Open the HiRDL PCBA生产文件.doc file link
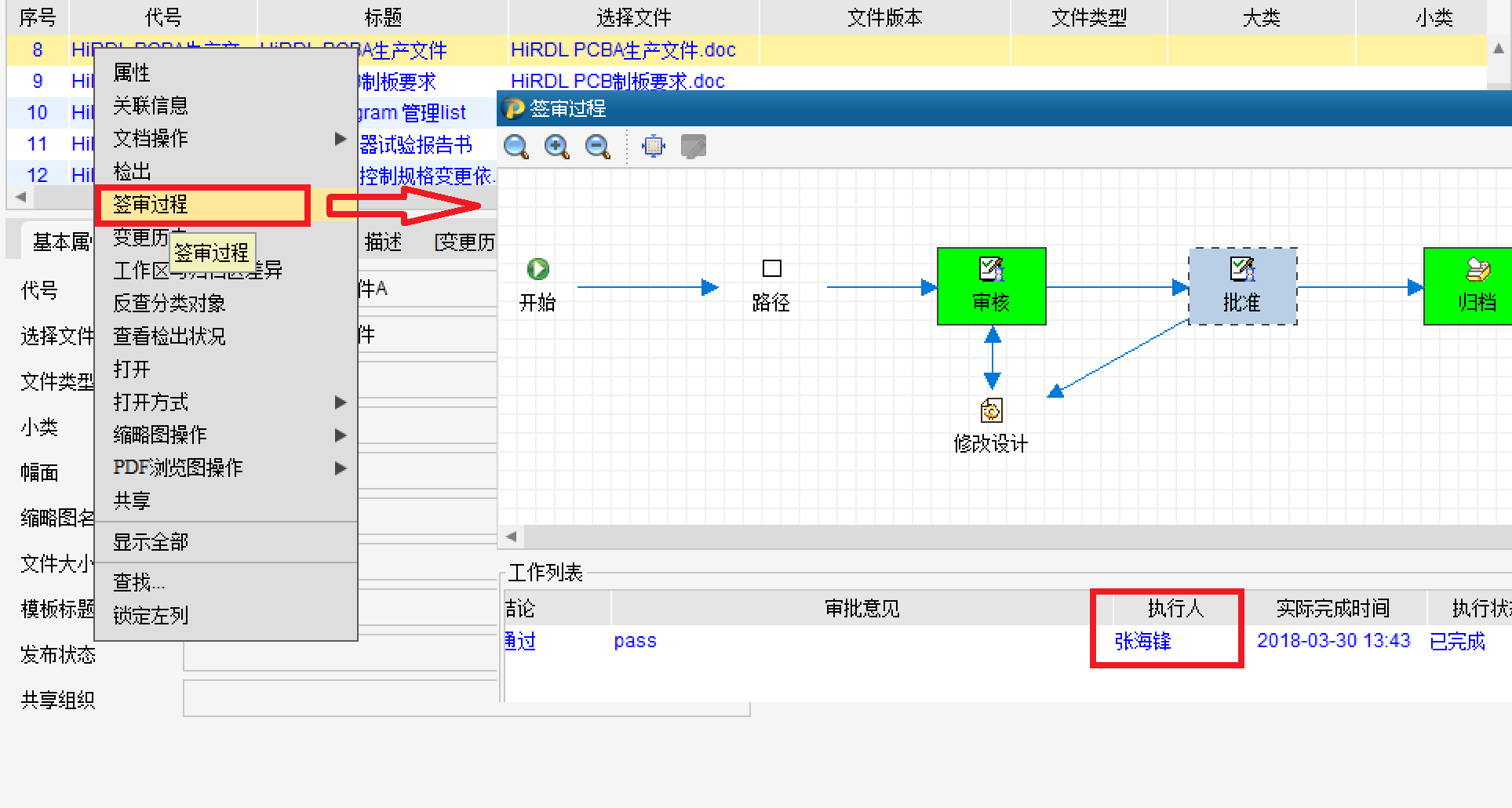1512x808 pixels. click(623, 50)
